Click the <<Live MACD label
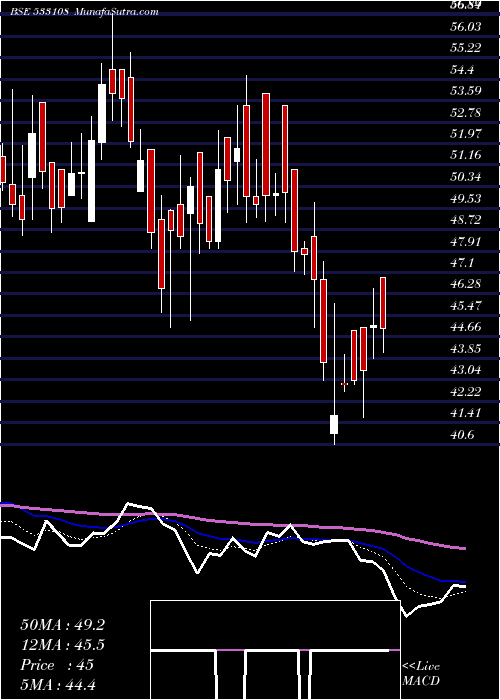The width and height of the screenshot is (500, 700). 421,674
